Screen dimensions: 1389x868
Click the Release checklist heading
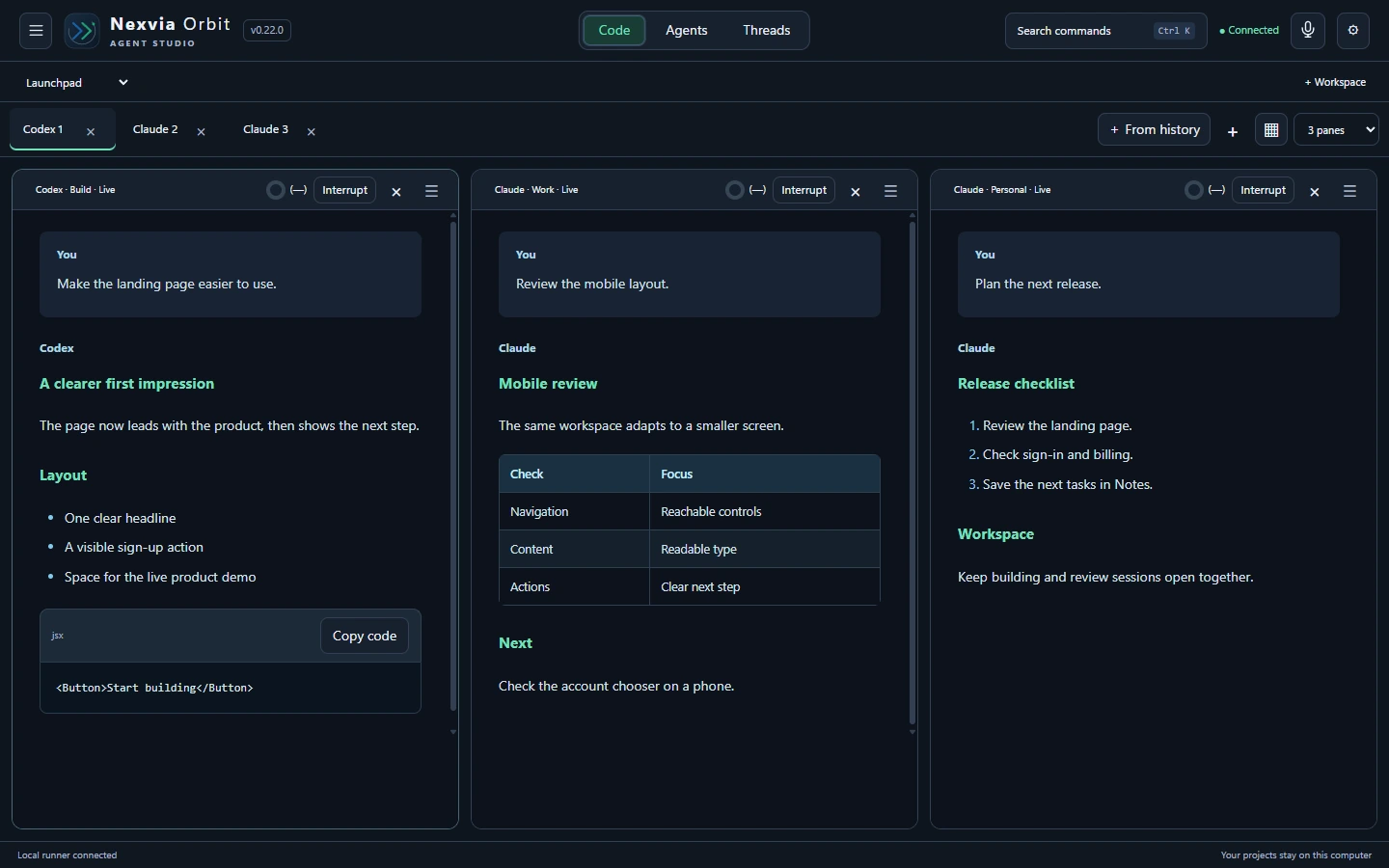pos(1016,384)
